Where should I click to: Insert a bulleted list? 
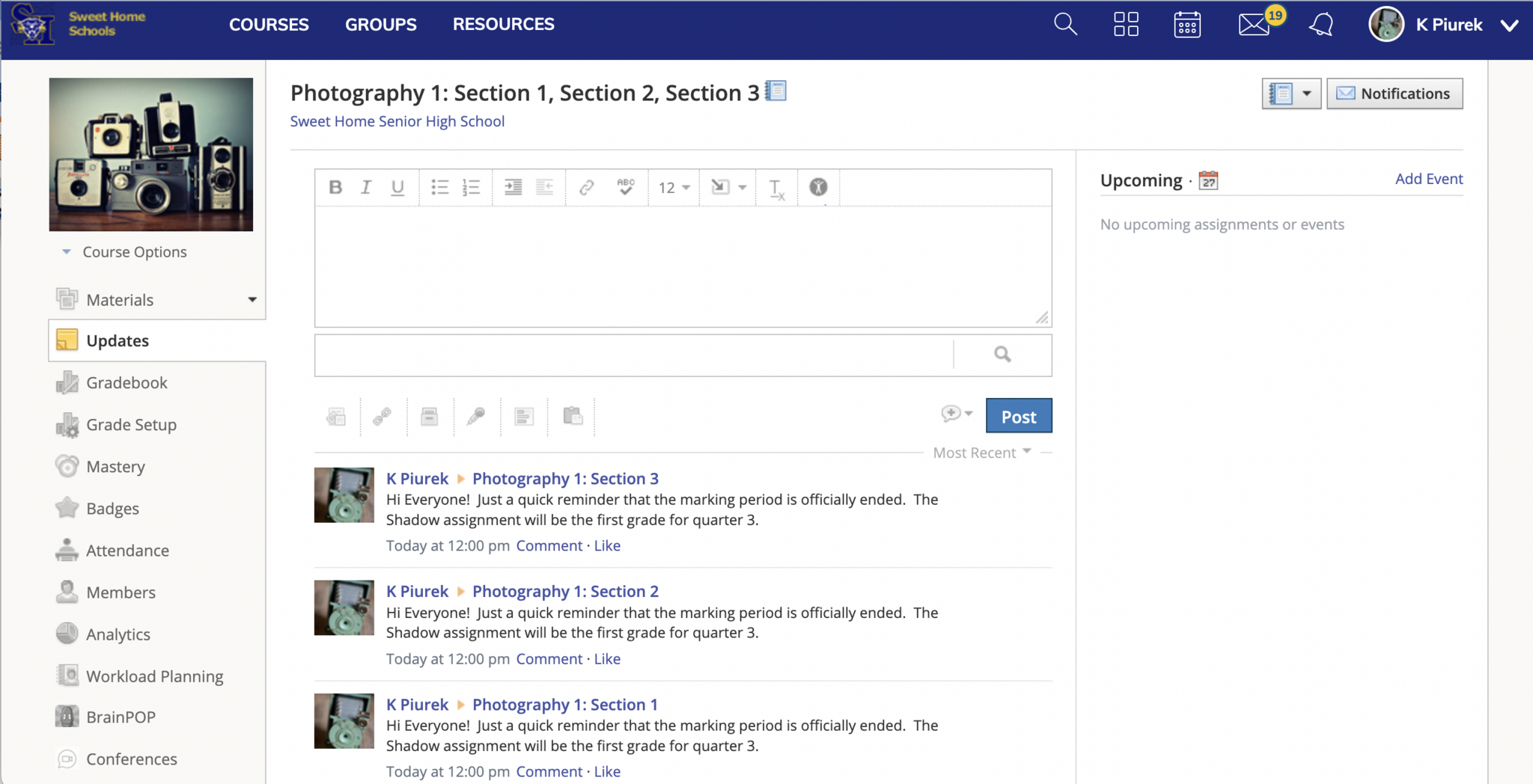click(439, 187)
